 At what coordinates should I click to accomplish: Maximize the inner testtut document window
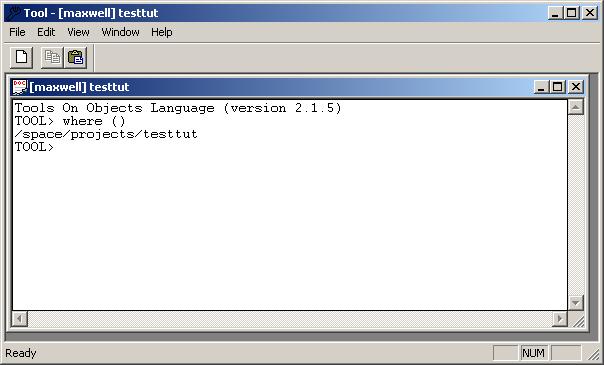click(x=557, y=87)
